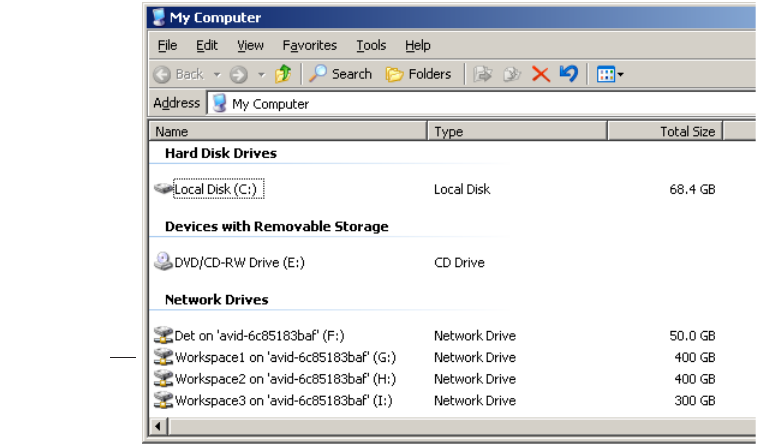Click the blue Undo icon
This screenshot has height=446, width=758.
568,73
